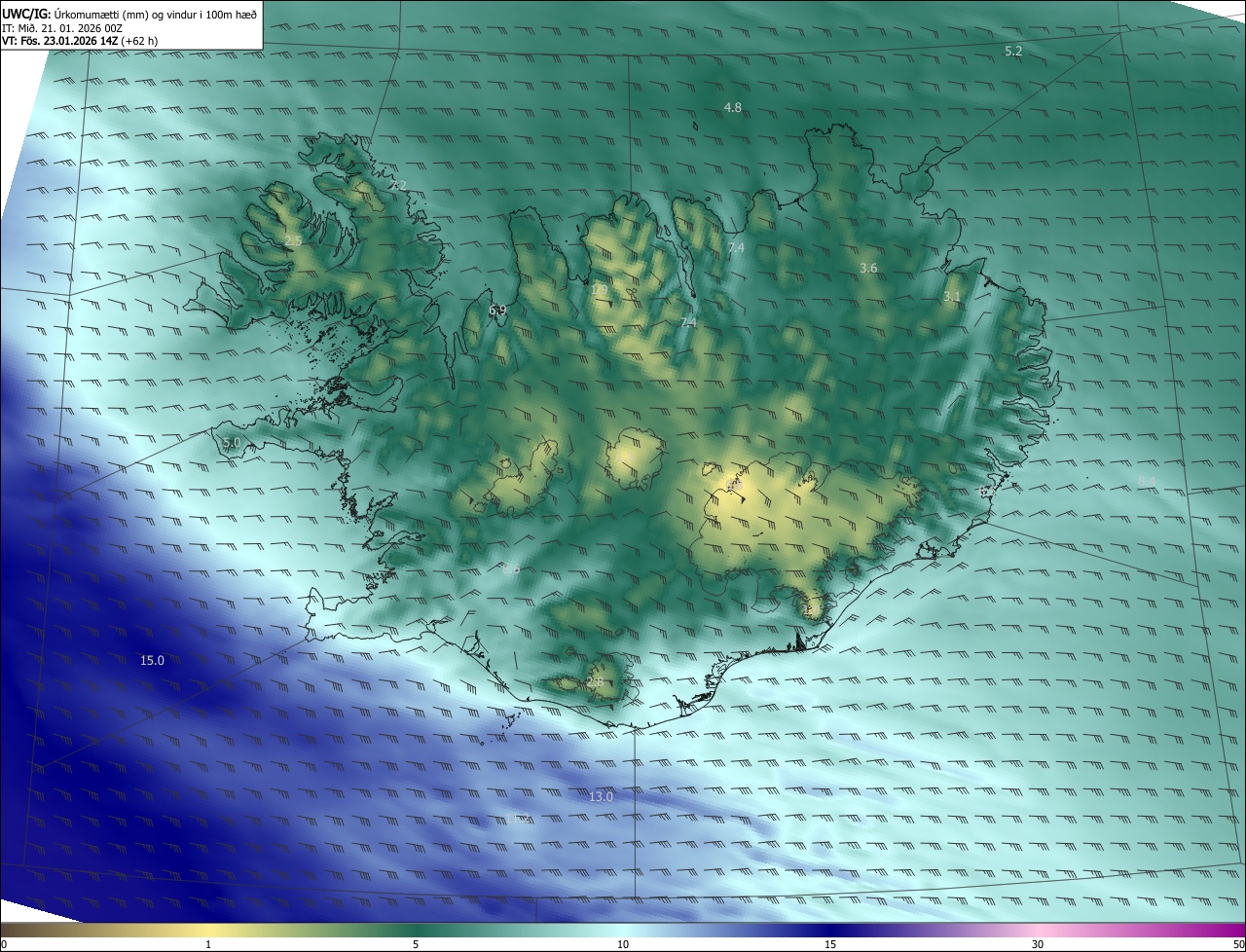Click the 5 tick on the colour scale
The height and width of the screenshot is (952, 1246).
[x=416, y=944]
